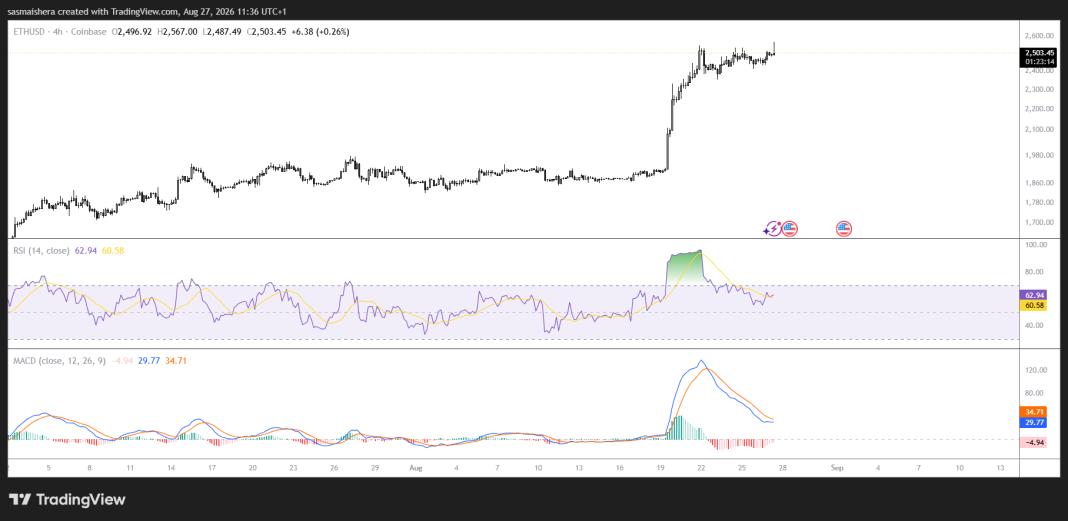This screenshot has height=521, width=1068.
Task: Click date 26 on the time axis
Action: click(x=334, y=469)
